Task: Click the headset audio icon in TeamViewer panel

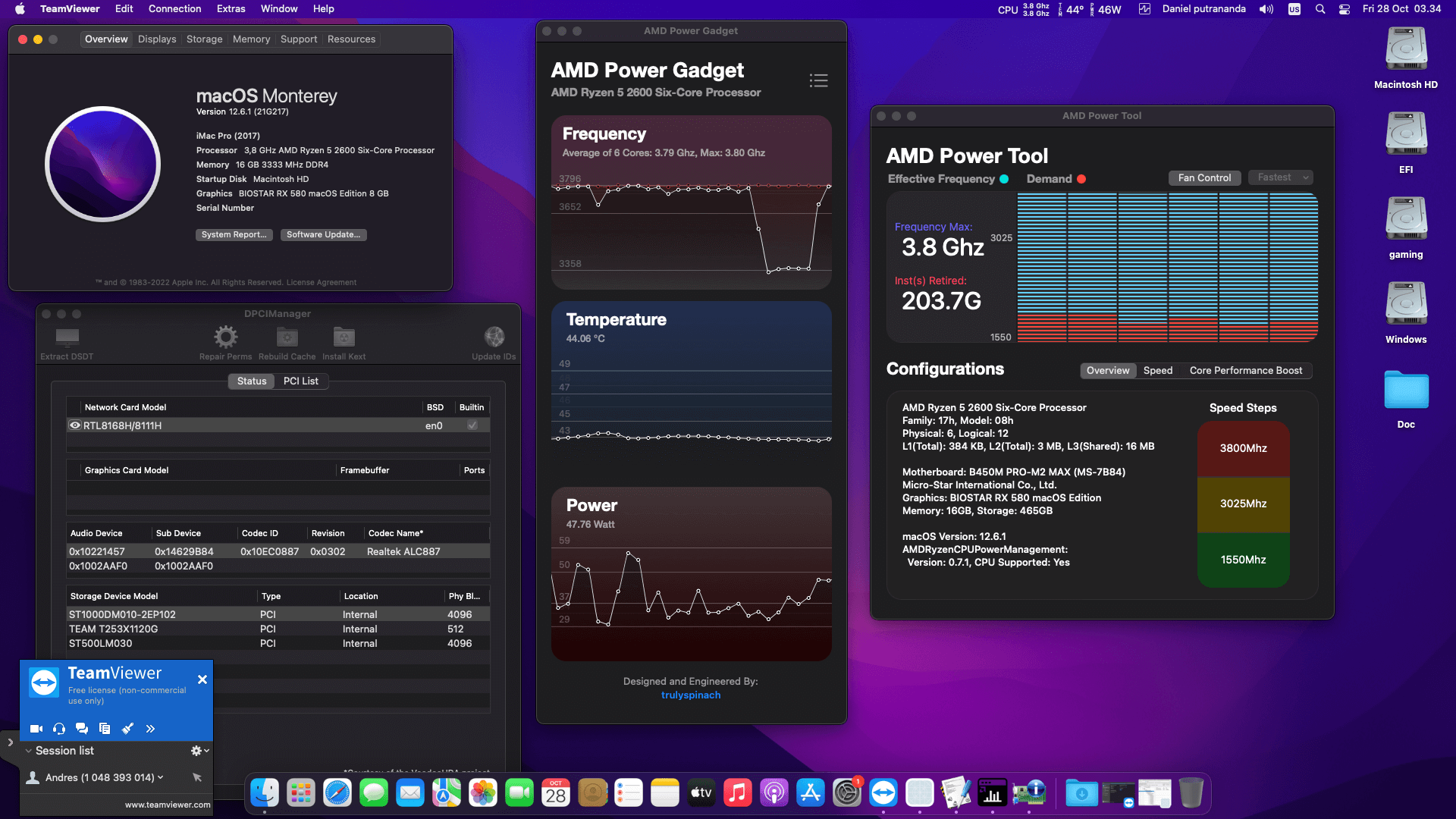Action: tap(59, 729)
